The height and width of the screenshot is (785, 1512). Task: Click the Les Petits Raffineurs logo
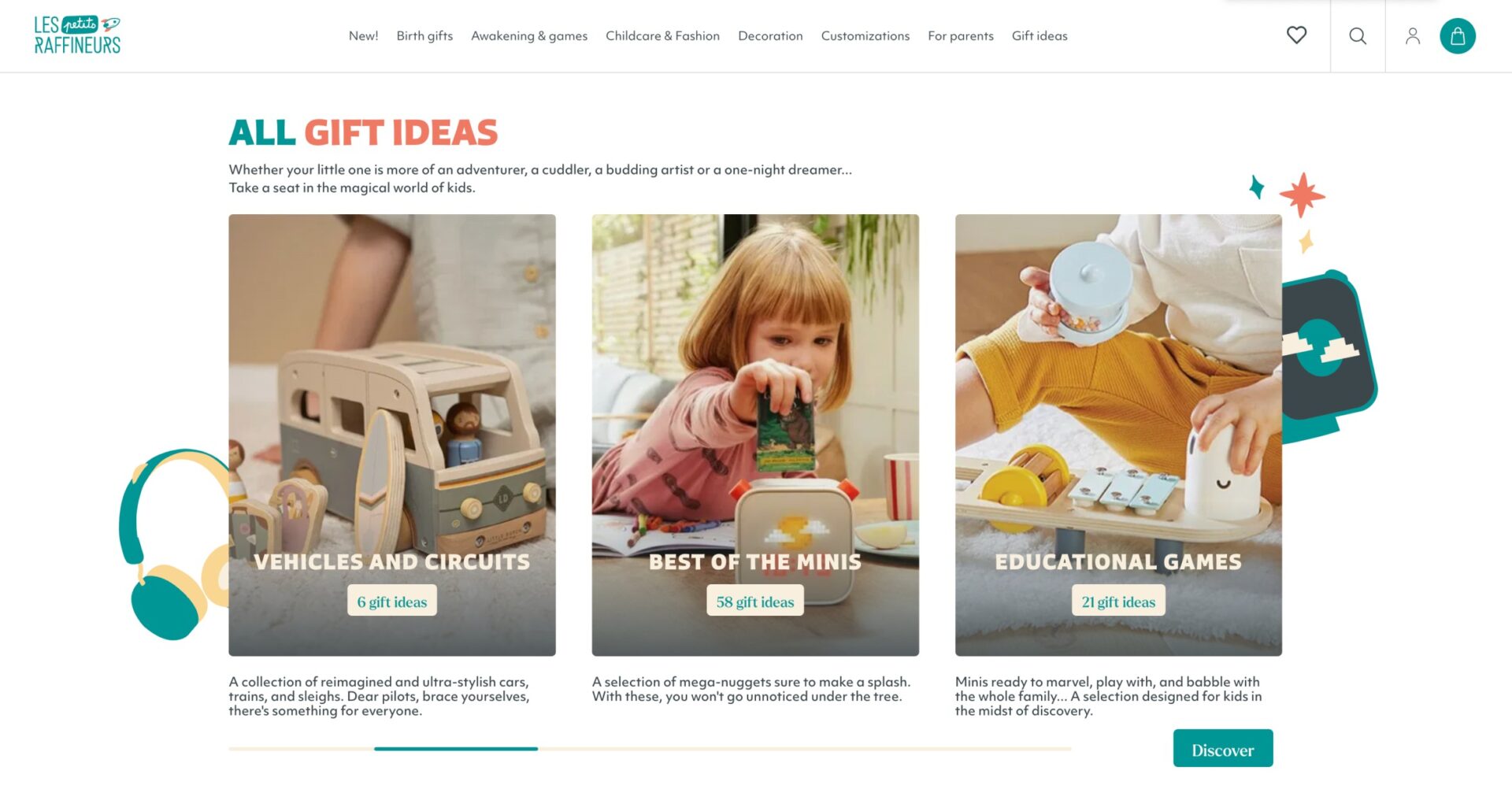click(x=77, y=35)
